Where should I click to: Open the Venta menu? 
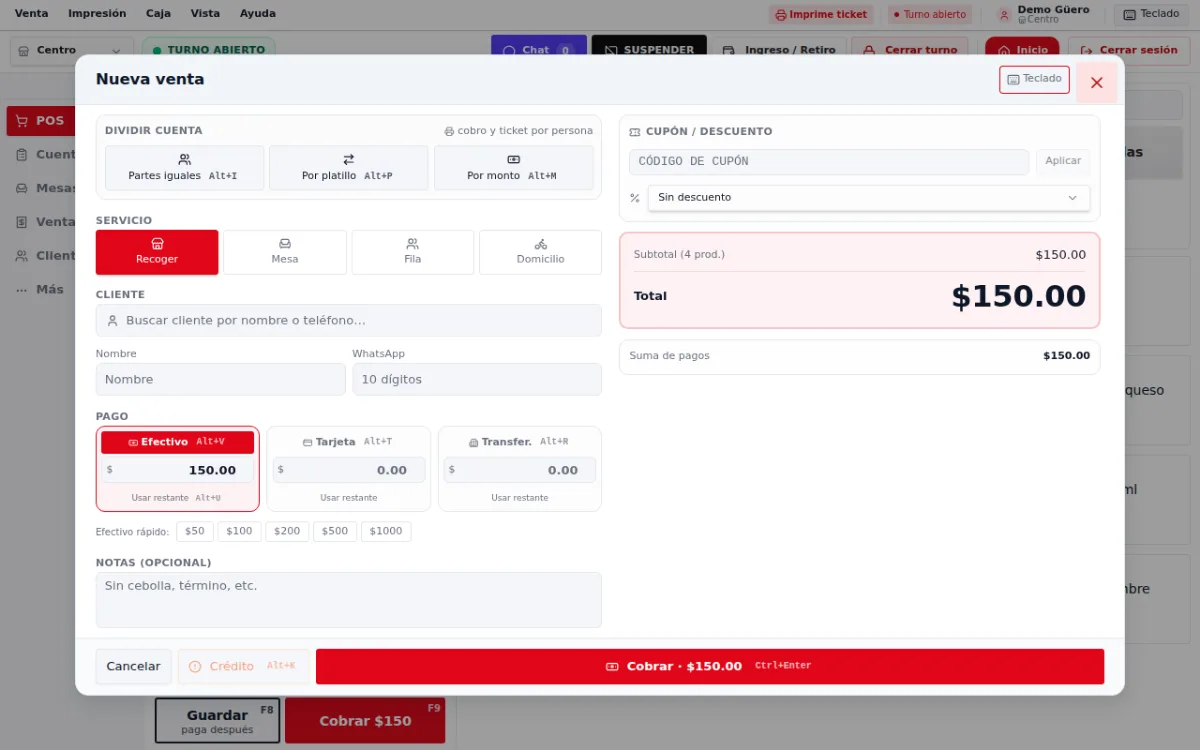[x=31, y=14]
